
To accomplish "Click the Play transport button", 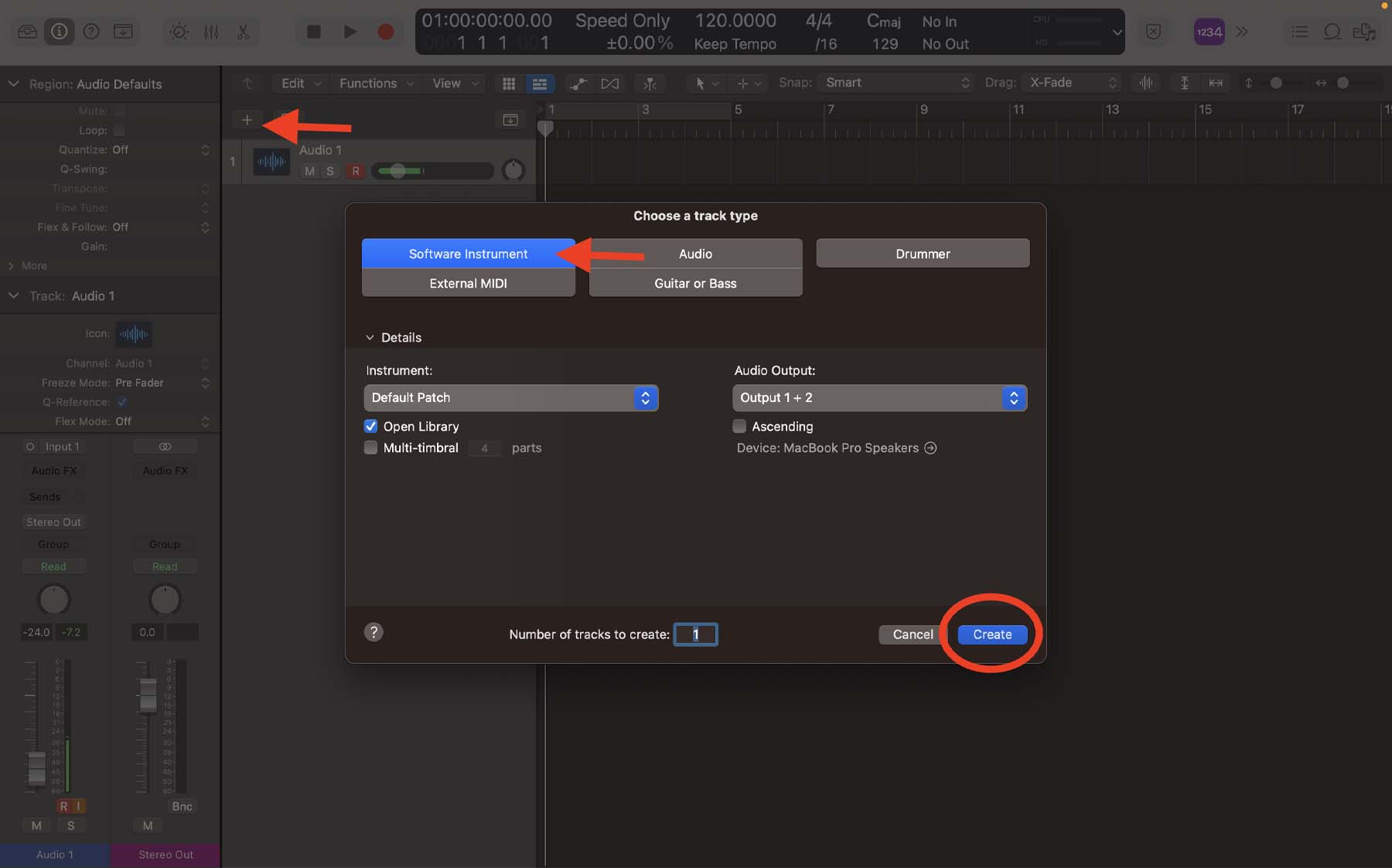I will (350, 32).
